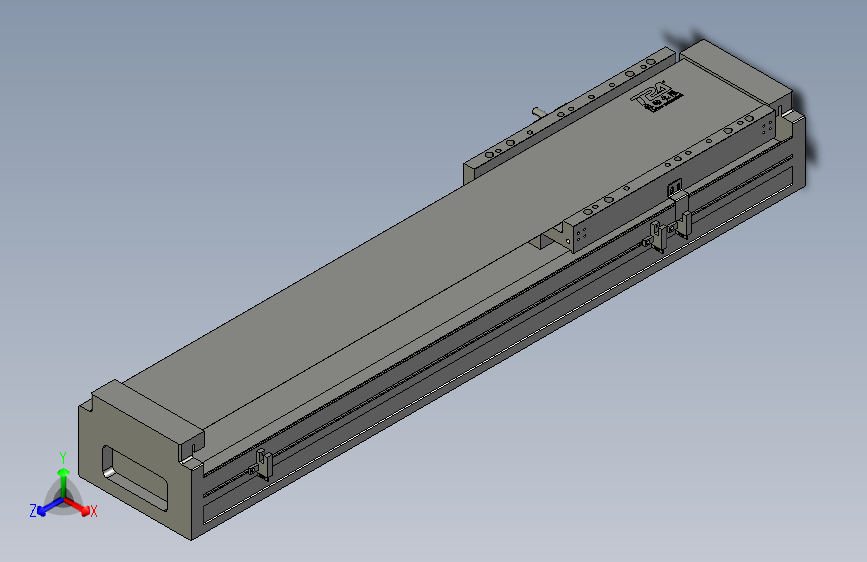Viewport: 867px width, 562px height.
Task: Select the motor shaft protruding at the rear
Action: coord(540,111)
